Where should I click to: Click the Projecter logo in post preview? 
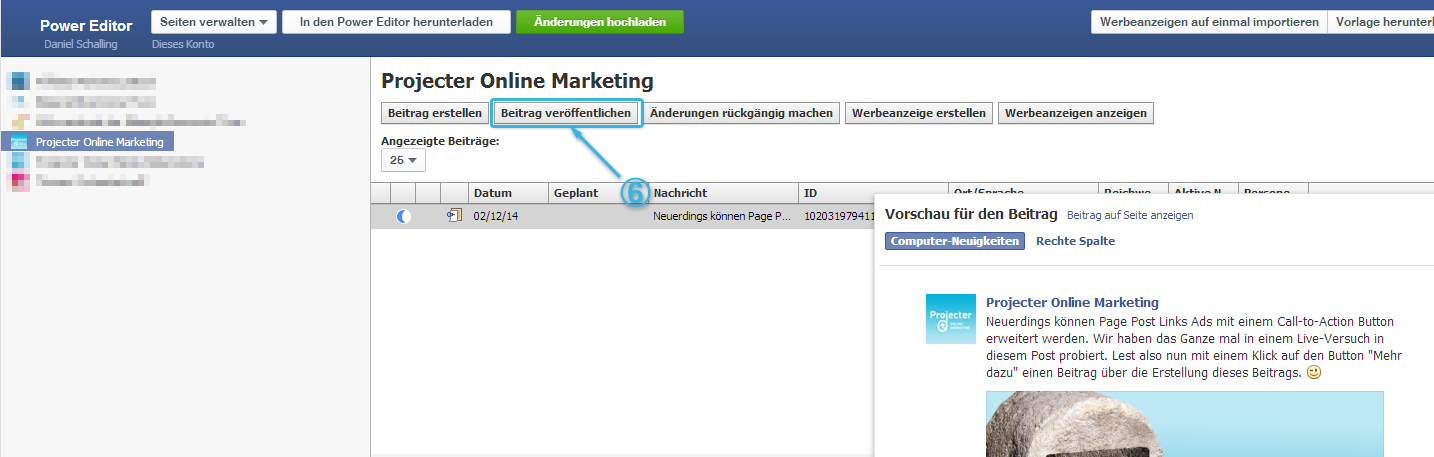coord(950,319)
